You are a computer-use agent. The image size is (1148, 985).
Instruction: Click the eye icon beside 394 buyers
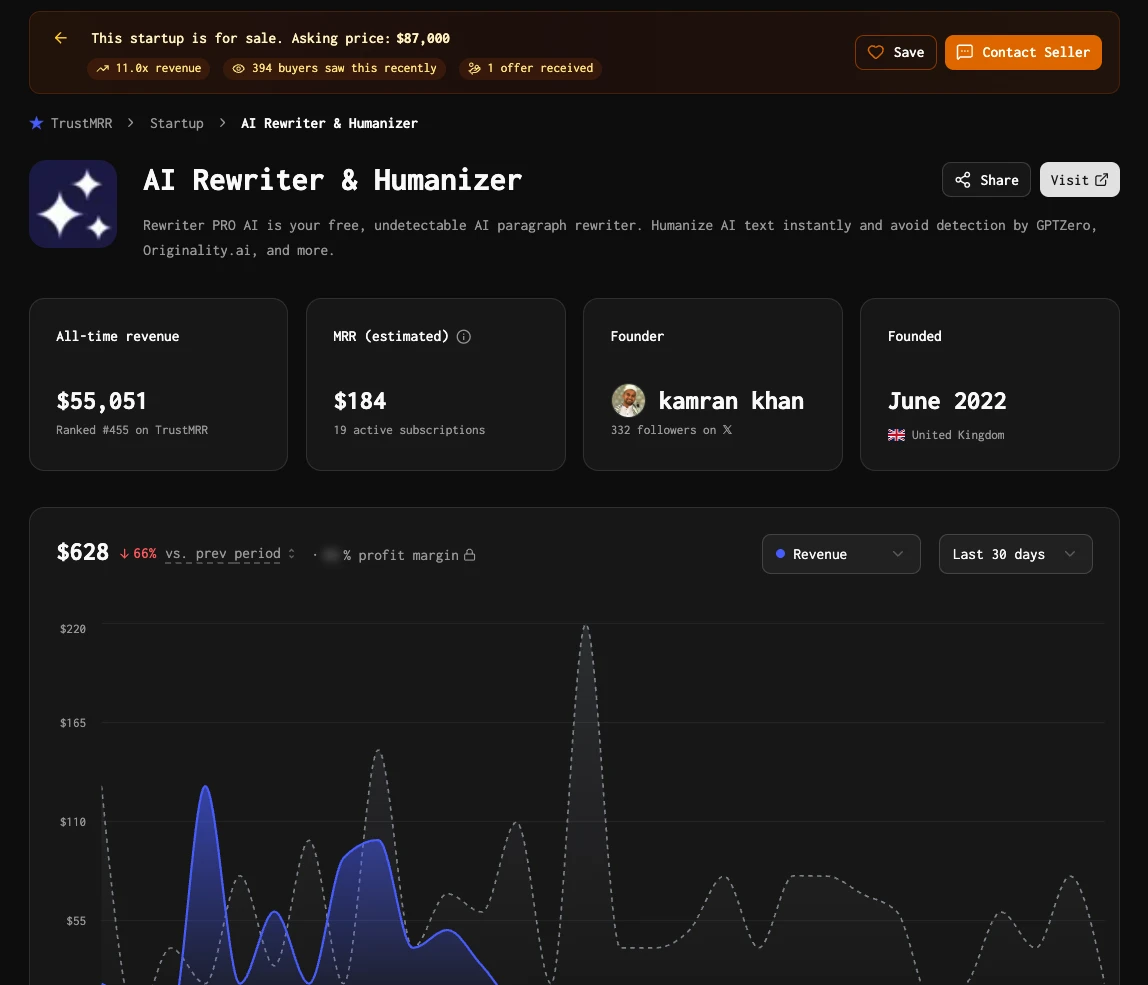coord(238,68)
